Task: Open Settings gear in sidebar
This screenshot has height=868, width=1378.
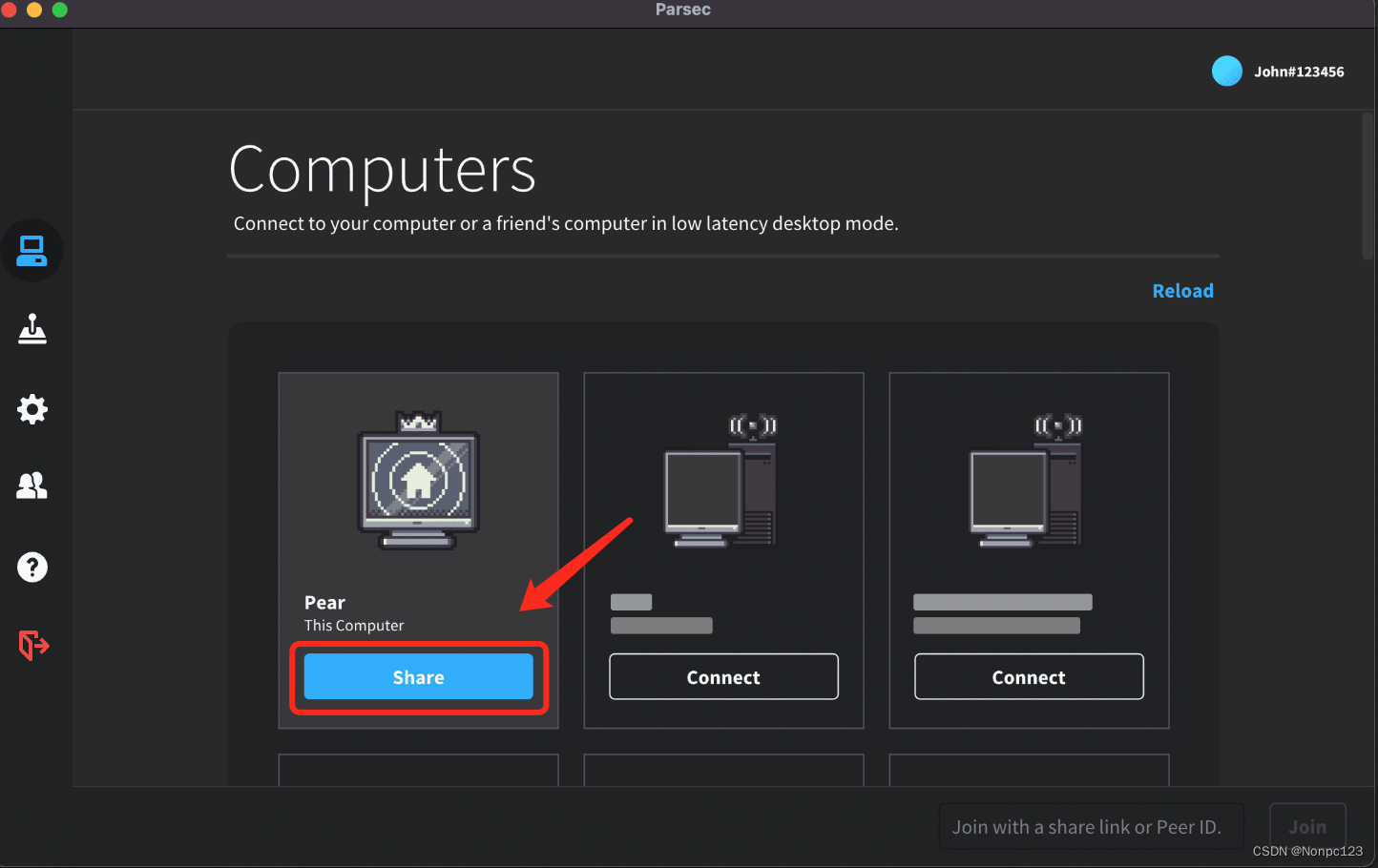Action: click(32, 409)
